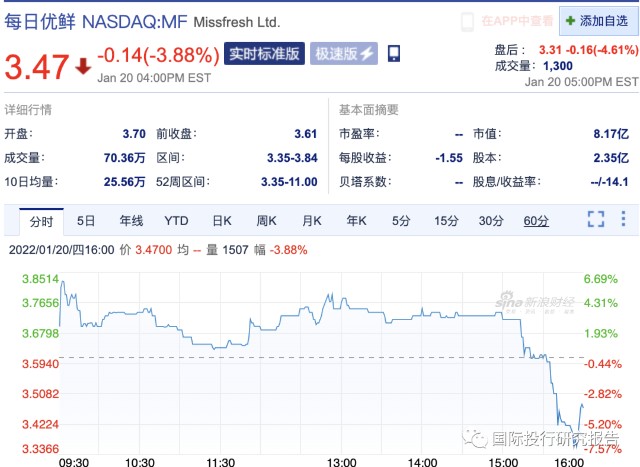Click the 10-day average volume 25.56万
Image resolution: width=640 pixels, height=467 pixels.
pyautogui.click(x=124, y=182)
